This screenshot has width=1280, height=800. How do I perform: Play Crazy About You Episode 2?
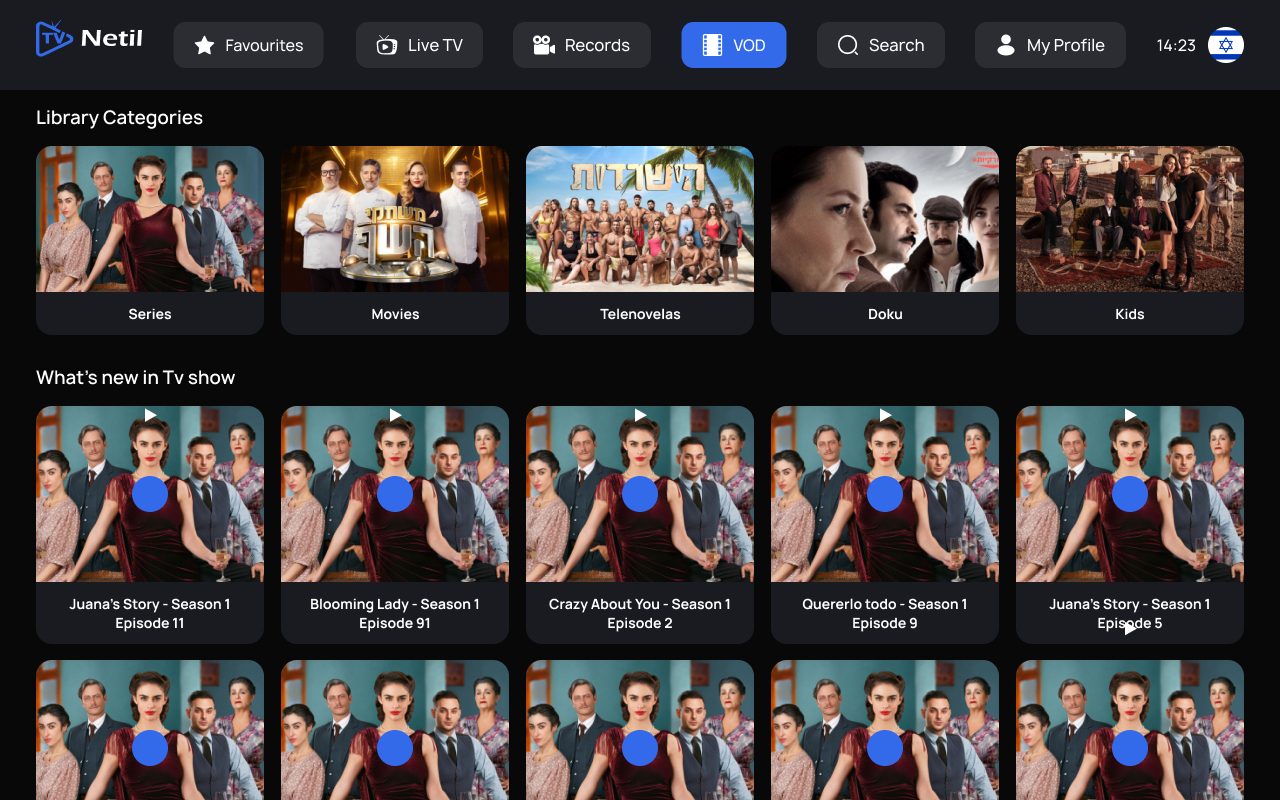640,494
